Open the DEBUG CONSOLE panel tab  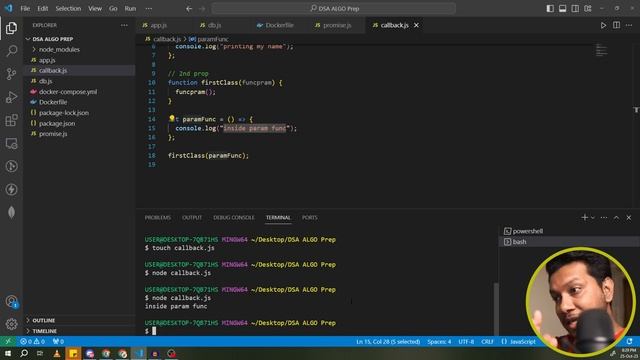click(x=233, y=218)
